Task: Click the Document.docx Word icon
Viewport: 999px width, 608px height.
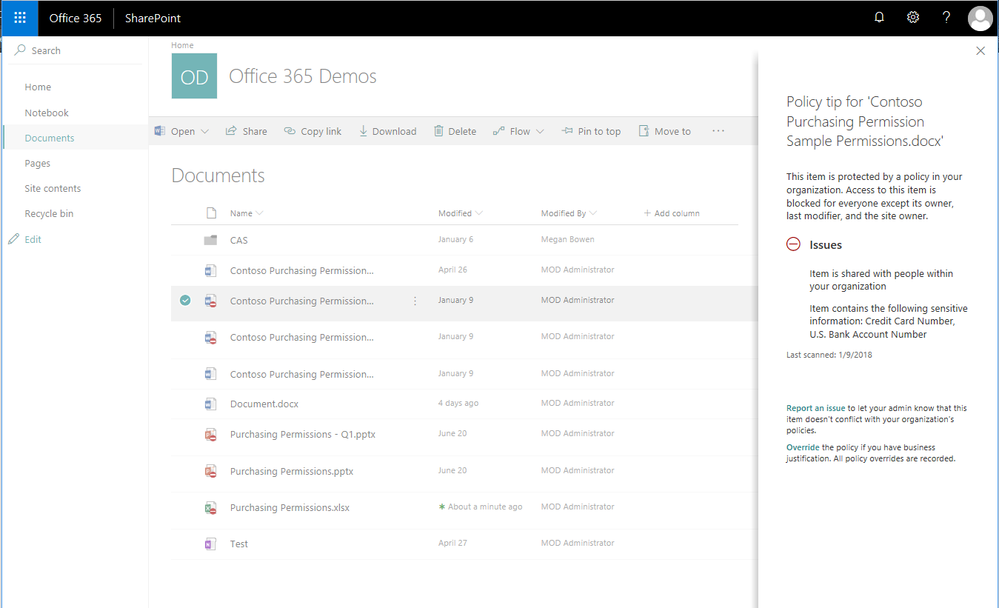Action: pos(210,404)
